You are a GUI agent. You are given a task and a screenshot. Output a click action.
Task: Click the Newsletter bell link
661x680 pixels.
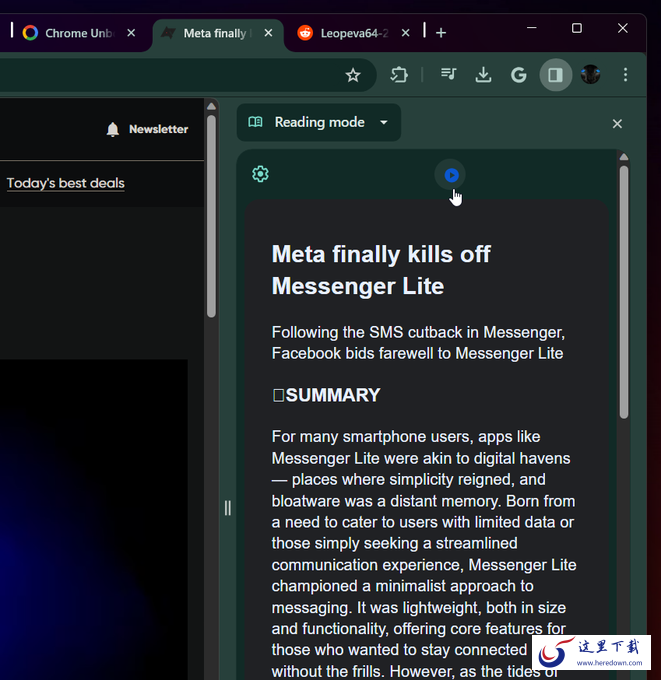[147, 129]
